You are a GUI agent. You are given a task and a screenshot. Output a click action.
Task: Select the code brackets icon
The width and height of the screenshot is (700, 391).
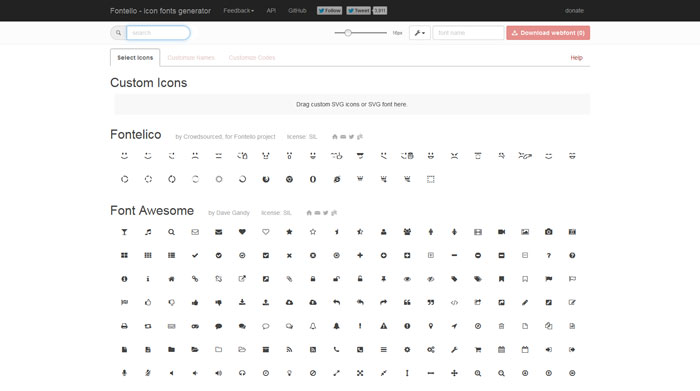(454, 303)
